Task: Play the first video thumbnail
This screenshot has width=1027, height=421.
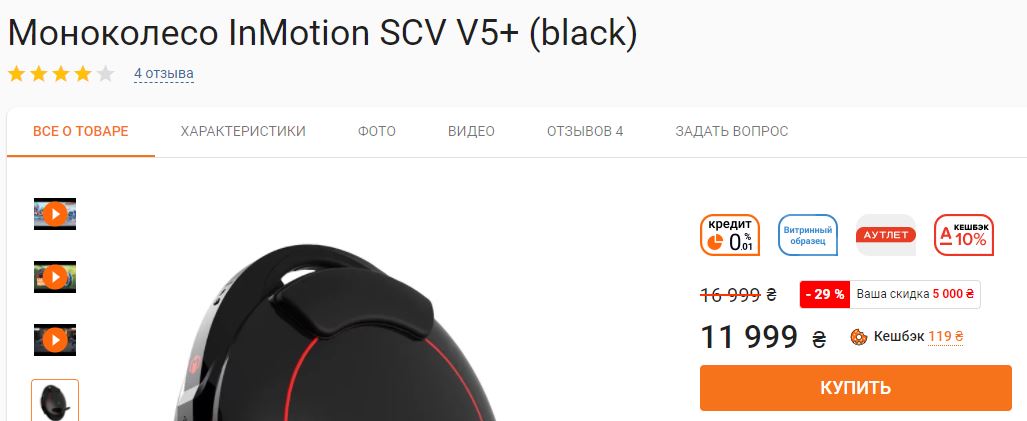Action: pos(55,214)
